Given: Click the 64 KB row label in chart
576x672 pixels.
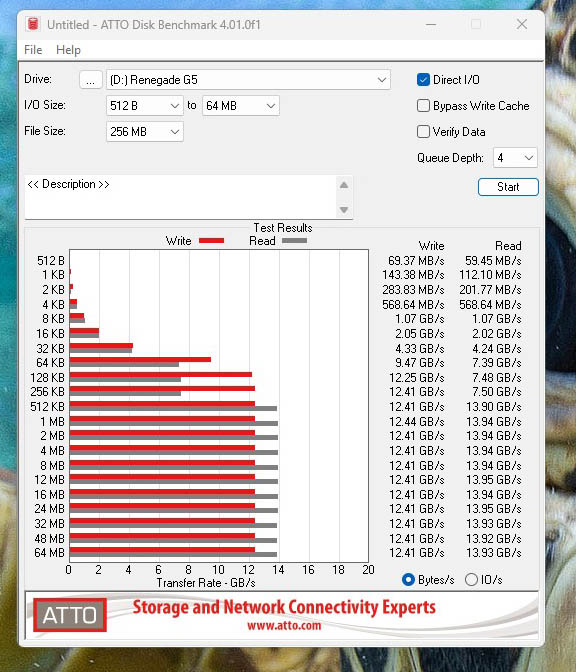Looking at the screenshot, I should click(50, 363).
